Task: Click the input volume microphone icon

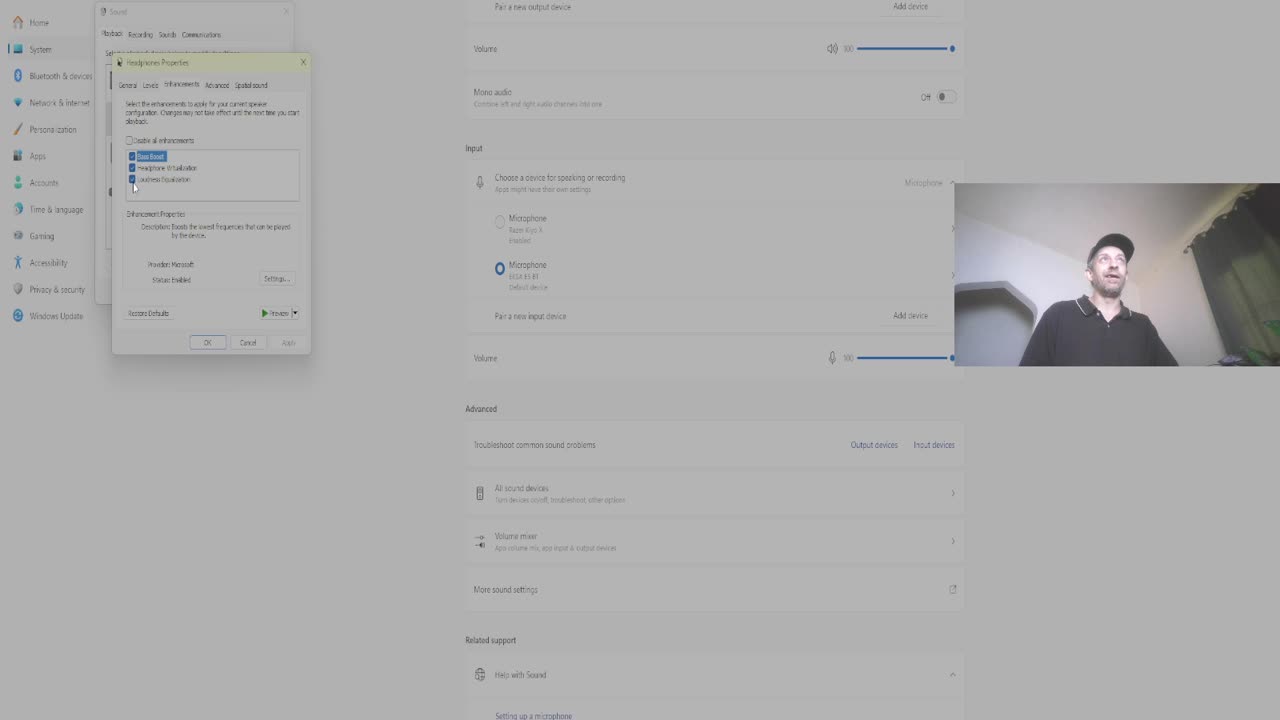Action: point(832,358)
